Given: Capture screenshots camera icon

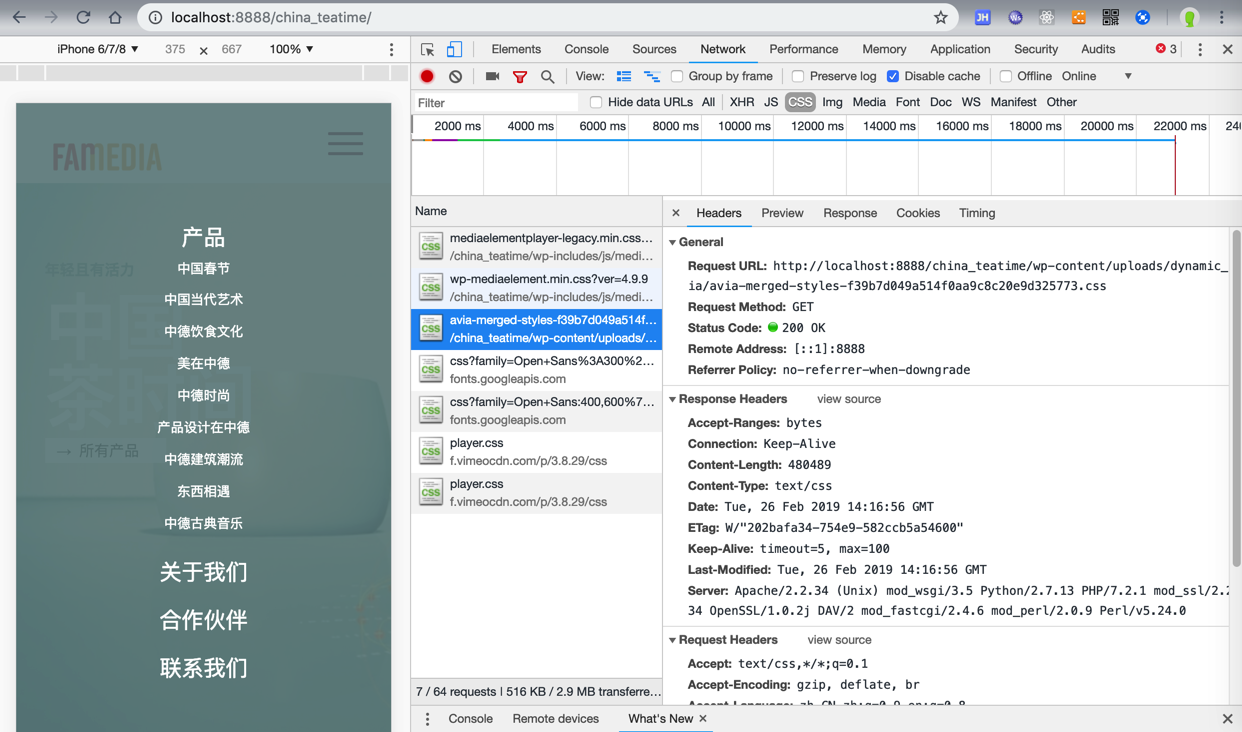Looking at the screenshot, I should 492,76.
